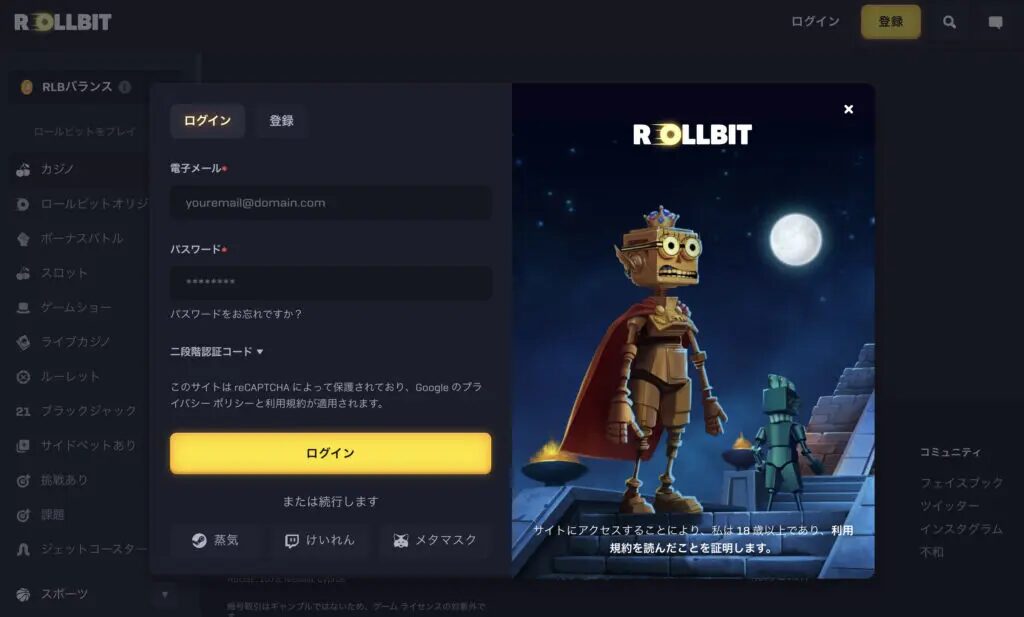The height and width of the screenshot is (617, 1024).
Task: Click the search magnifier icon in header
Action: click(x=949, y=22)
